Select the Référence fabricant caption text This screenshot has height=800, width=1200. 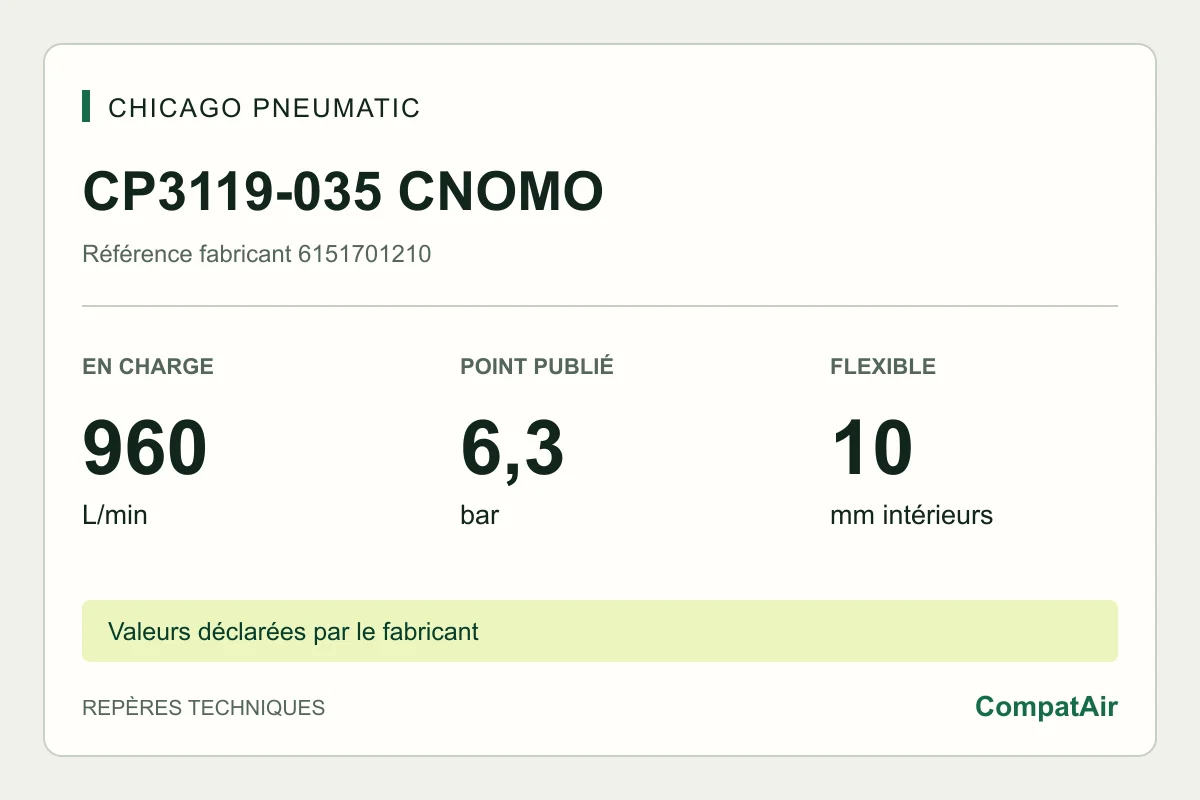pyautogui.click(x=187, y=254)
